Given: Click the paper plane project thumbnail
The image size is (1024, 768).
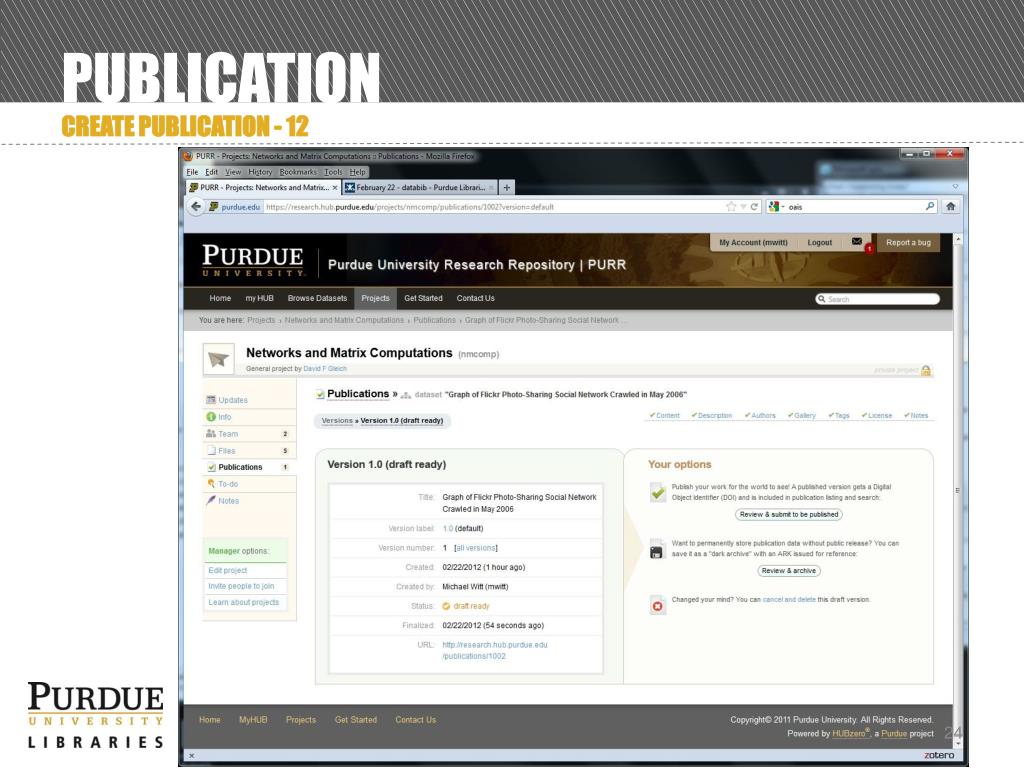Looking at the screenshot, I should point(218,359).
